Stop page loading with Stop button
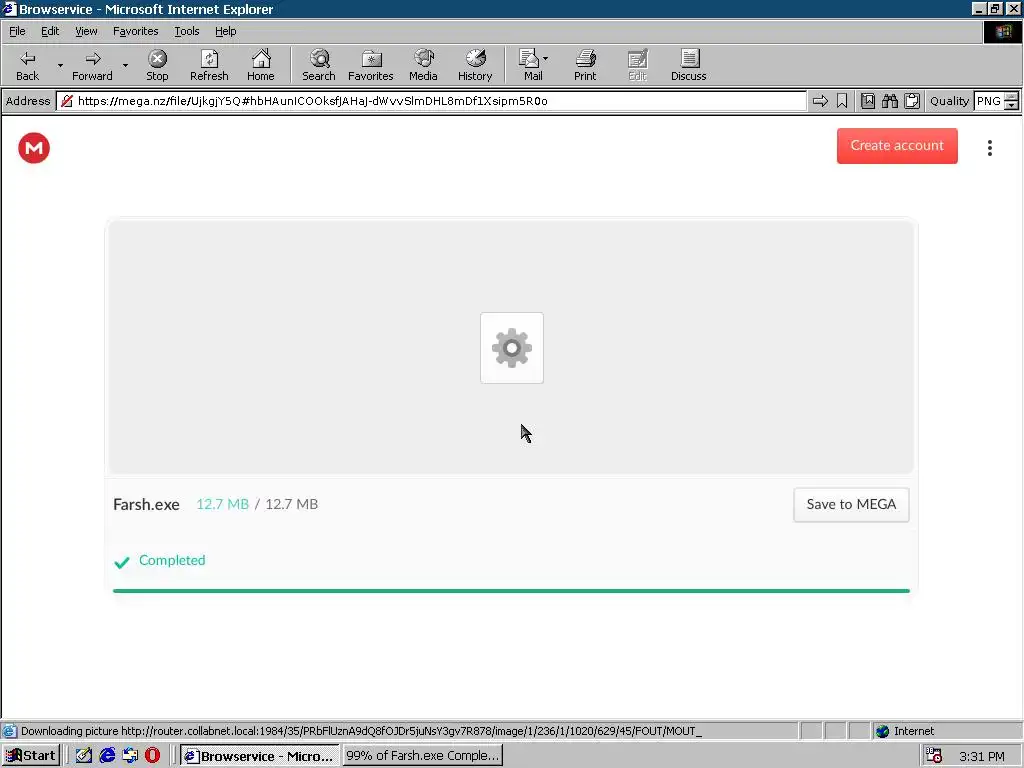Image resolution: width=1024 pixels, height=768 pixels. (157, 65)
